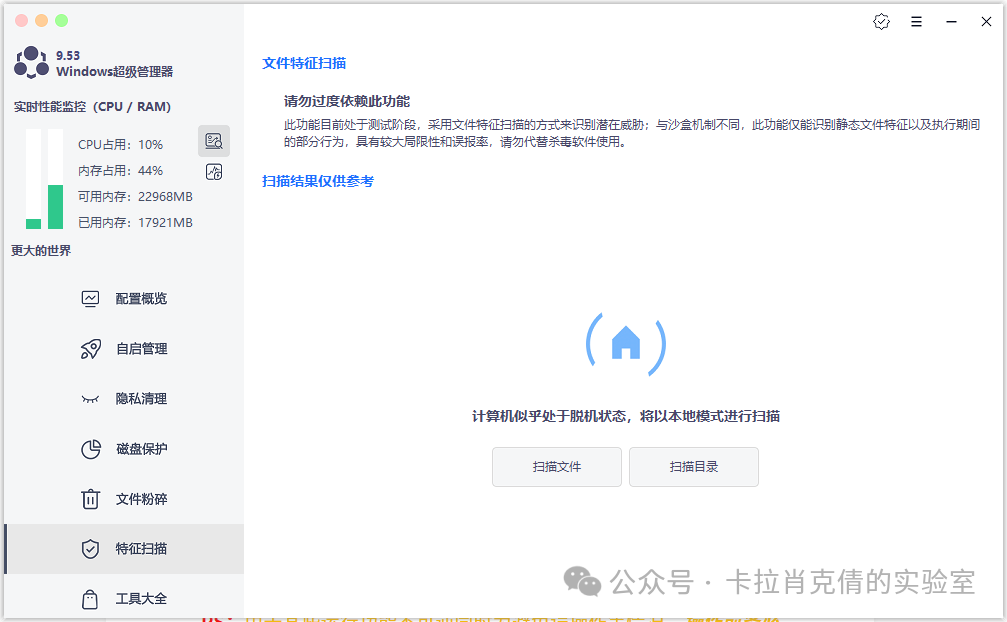Click the Windows超级管理器 app logo
This screenshot has height=622, width=1007.
(x=31, y=63)
